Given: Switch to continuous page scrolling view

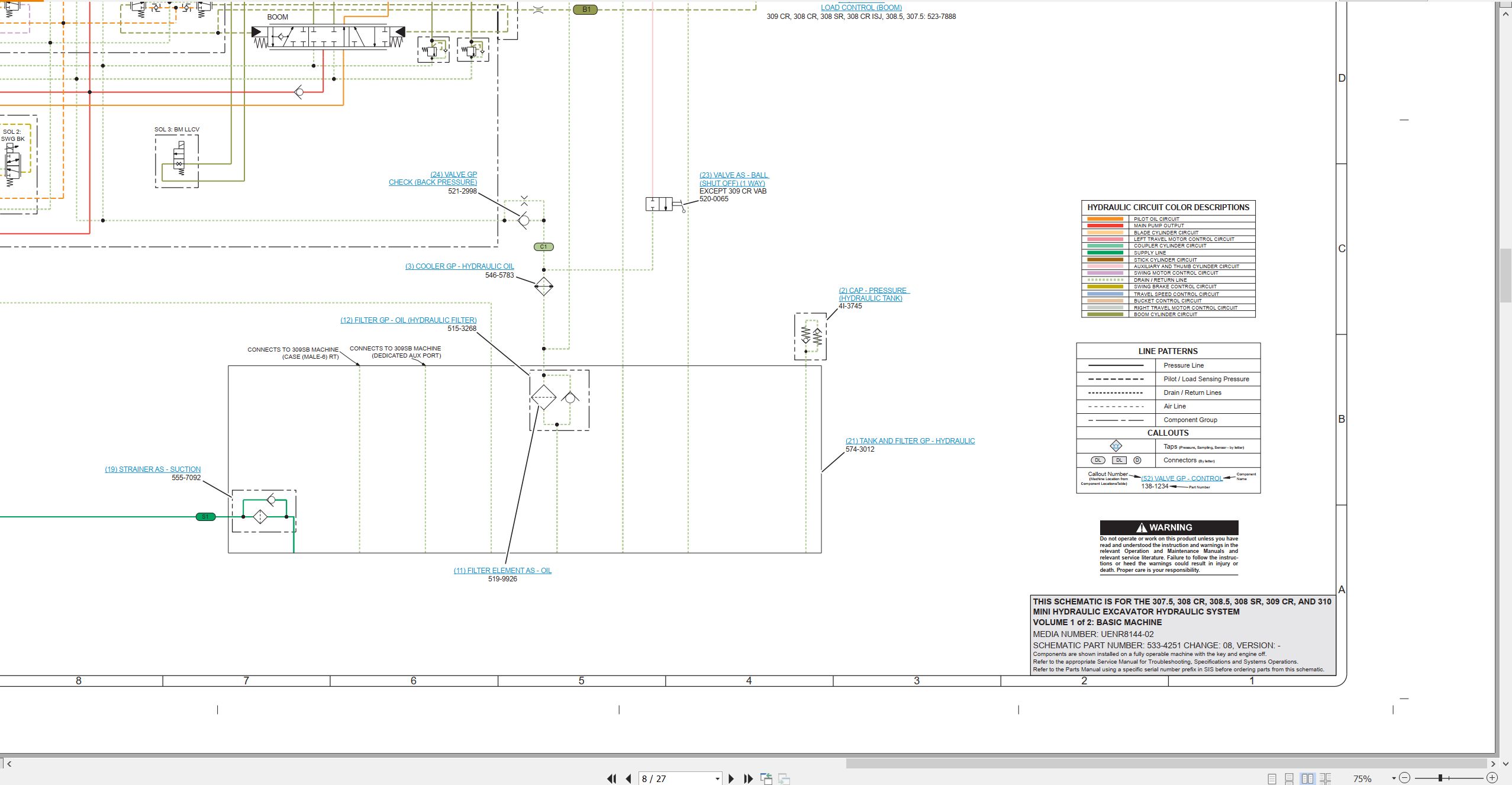Looking at the screenshot, I should click(x=1289, y=778).
